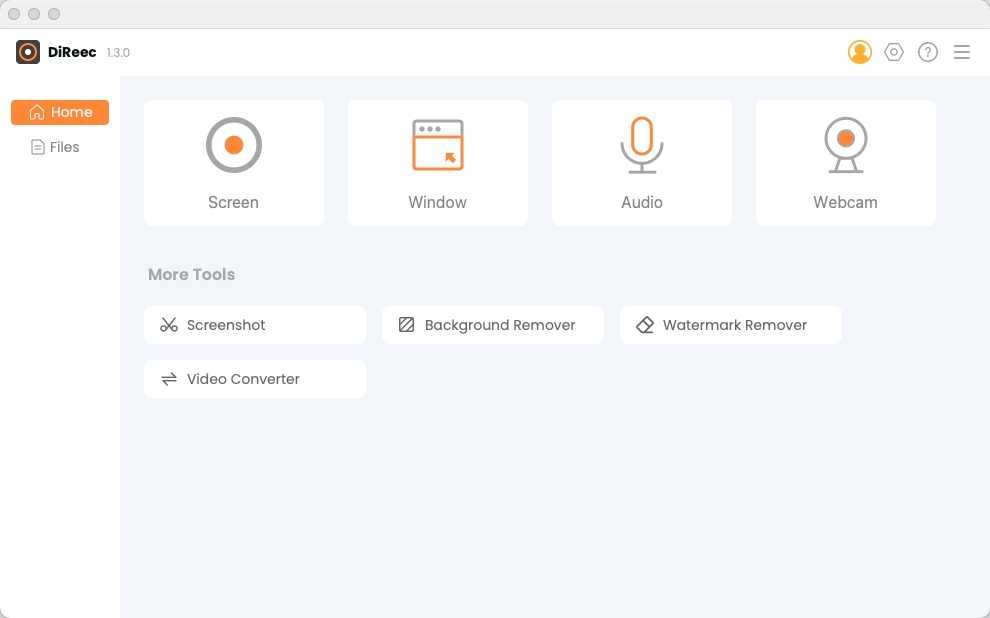
Task: Open the Webcam recorder
Action: pyautogui.click(x=845, y=163)
